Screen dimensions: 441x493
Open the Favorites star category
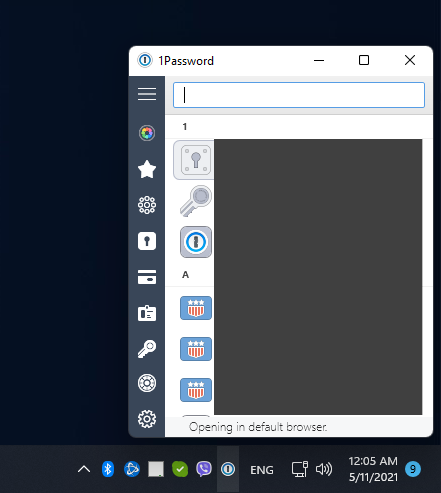tap(147, 169)
